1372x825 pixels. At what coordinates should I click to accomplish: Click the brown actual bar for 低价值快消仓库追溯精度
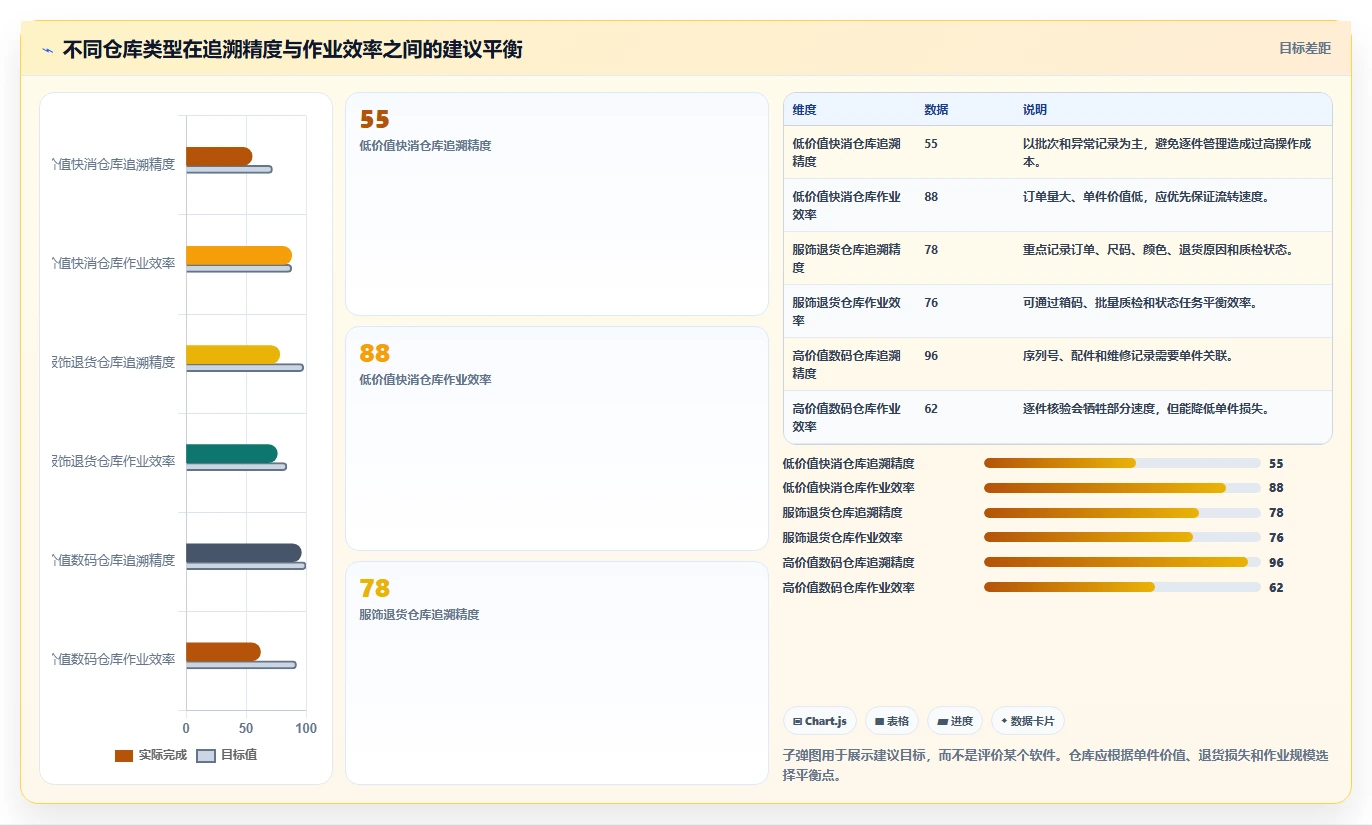click(219, 156)
